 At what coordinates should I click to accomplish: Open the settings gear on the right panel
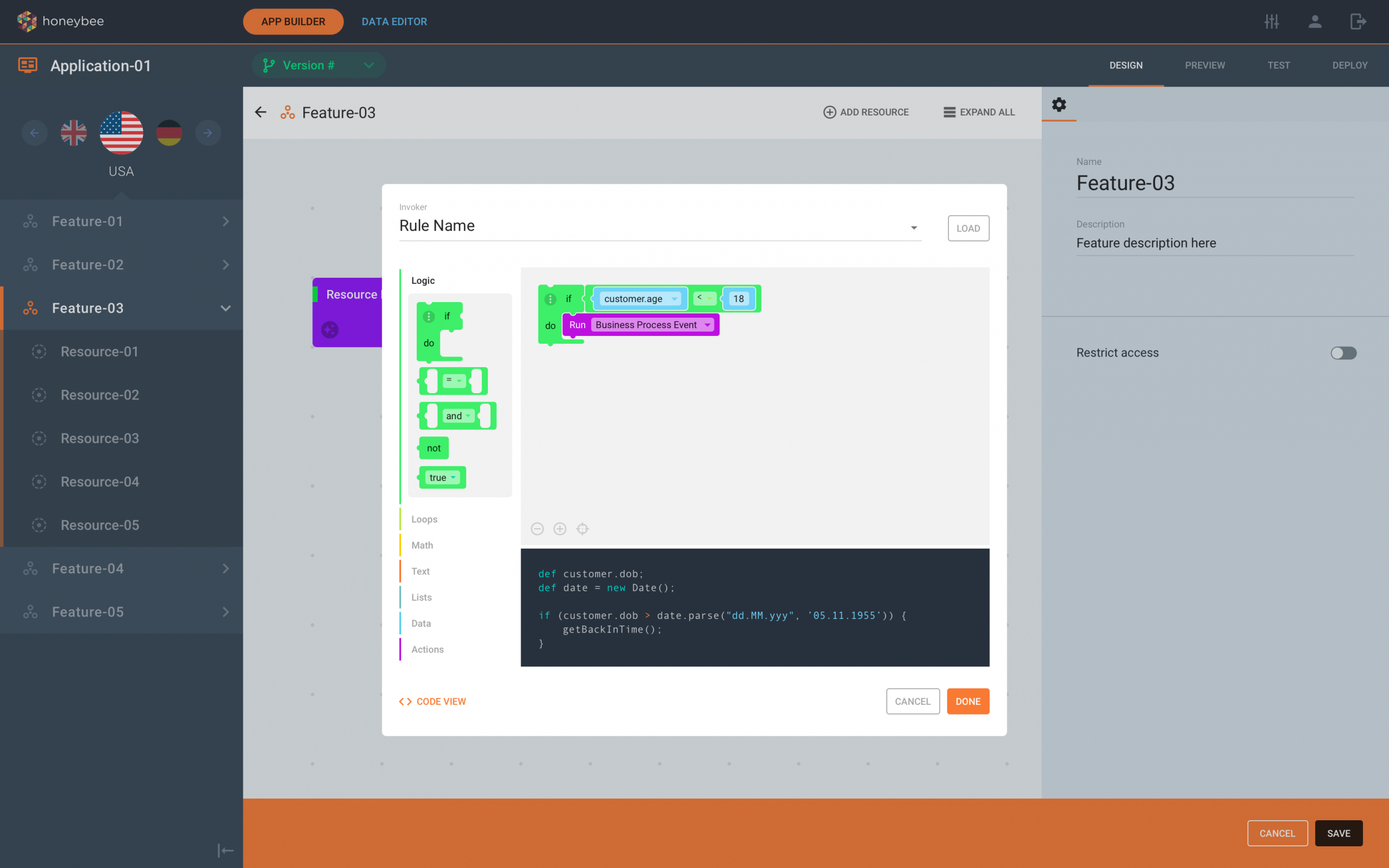1058,105
